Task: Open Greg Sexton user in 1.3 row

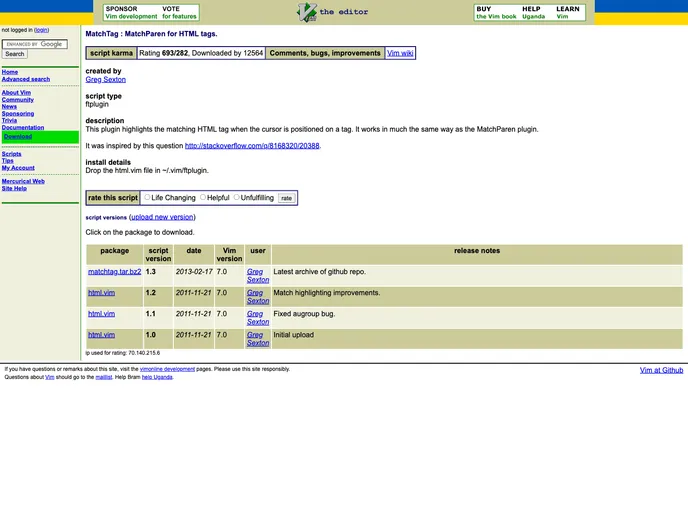Action: pos(258,276)
